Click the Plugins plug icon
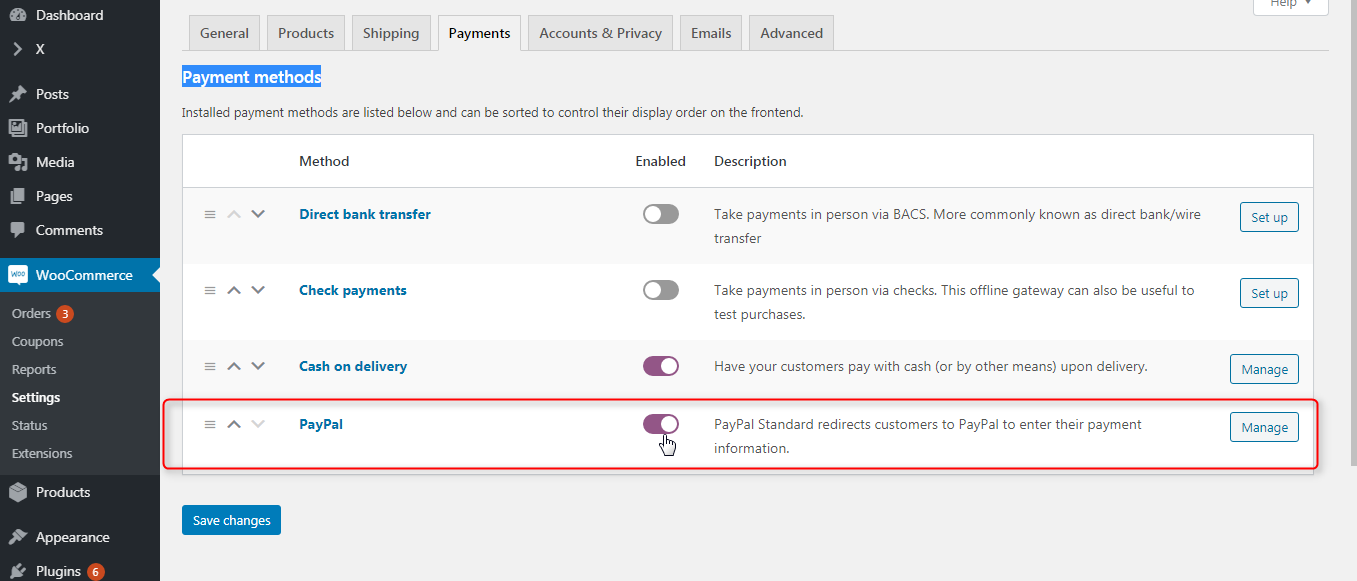Viewport: 1357px width, 581px height. point(18,571)
